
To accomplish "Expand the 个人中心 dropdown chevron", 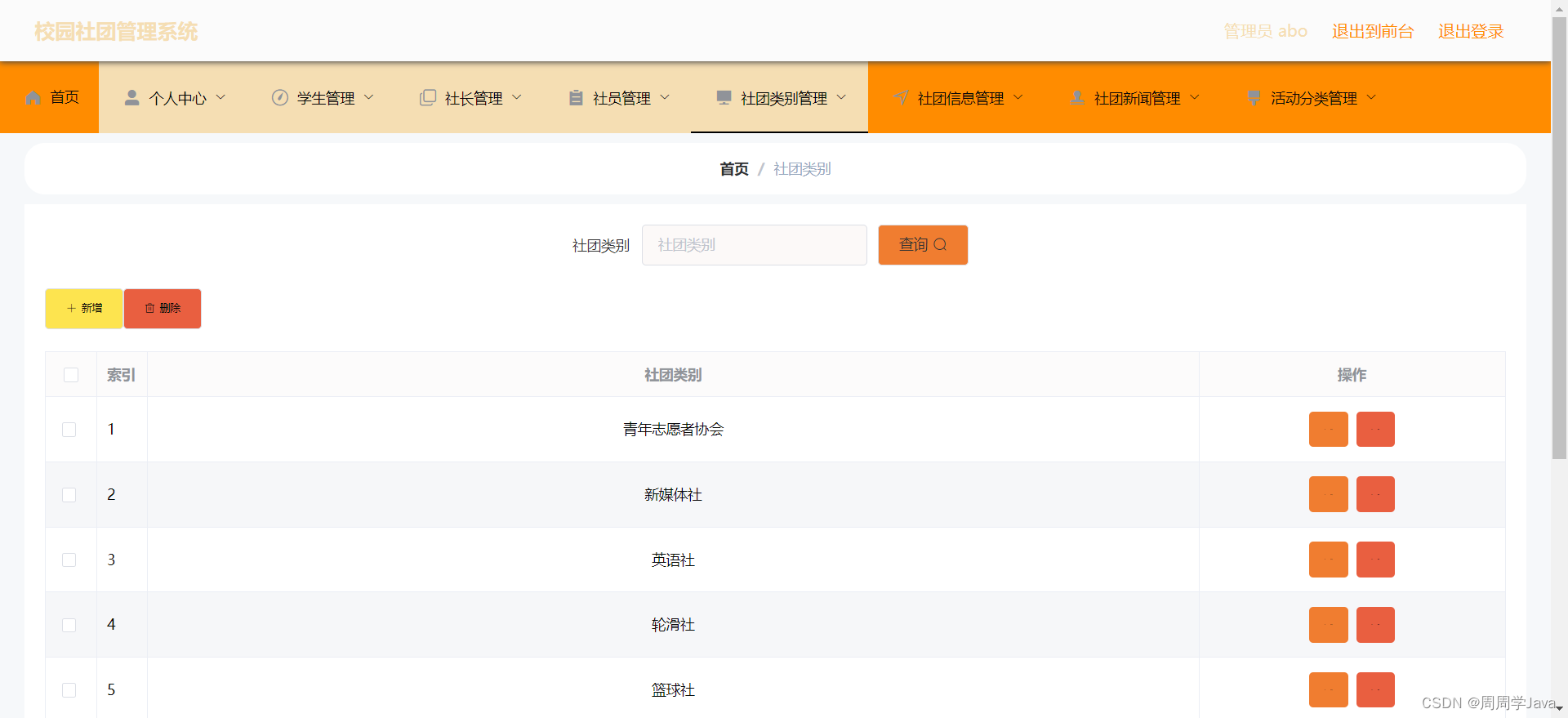I will click(x=220, y=97).
